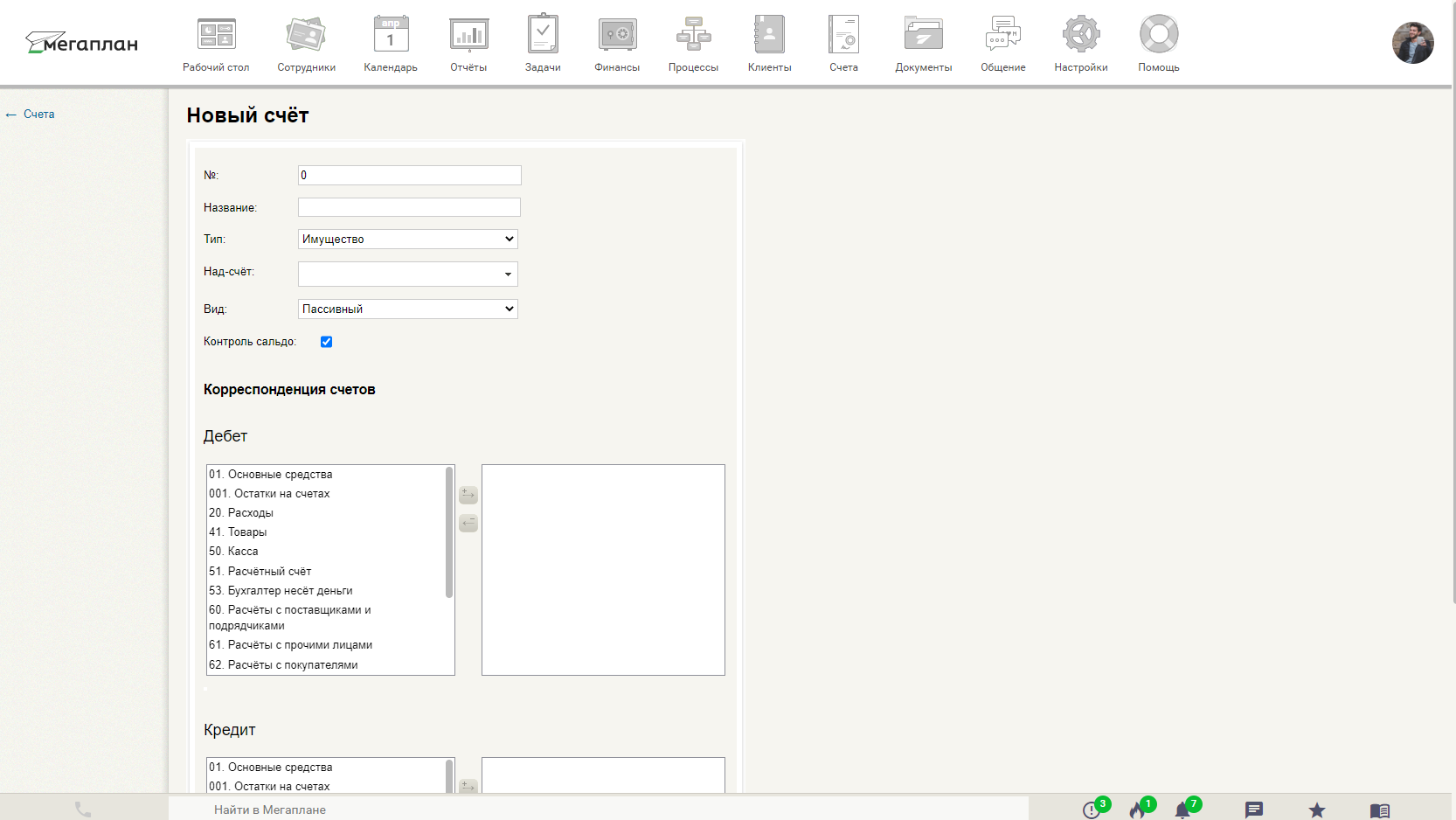Screen dimensions: 1456x820
Task: Open the Над-счёт dropdown
Action: pyautogui.click(x=407, y=274)
